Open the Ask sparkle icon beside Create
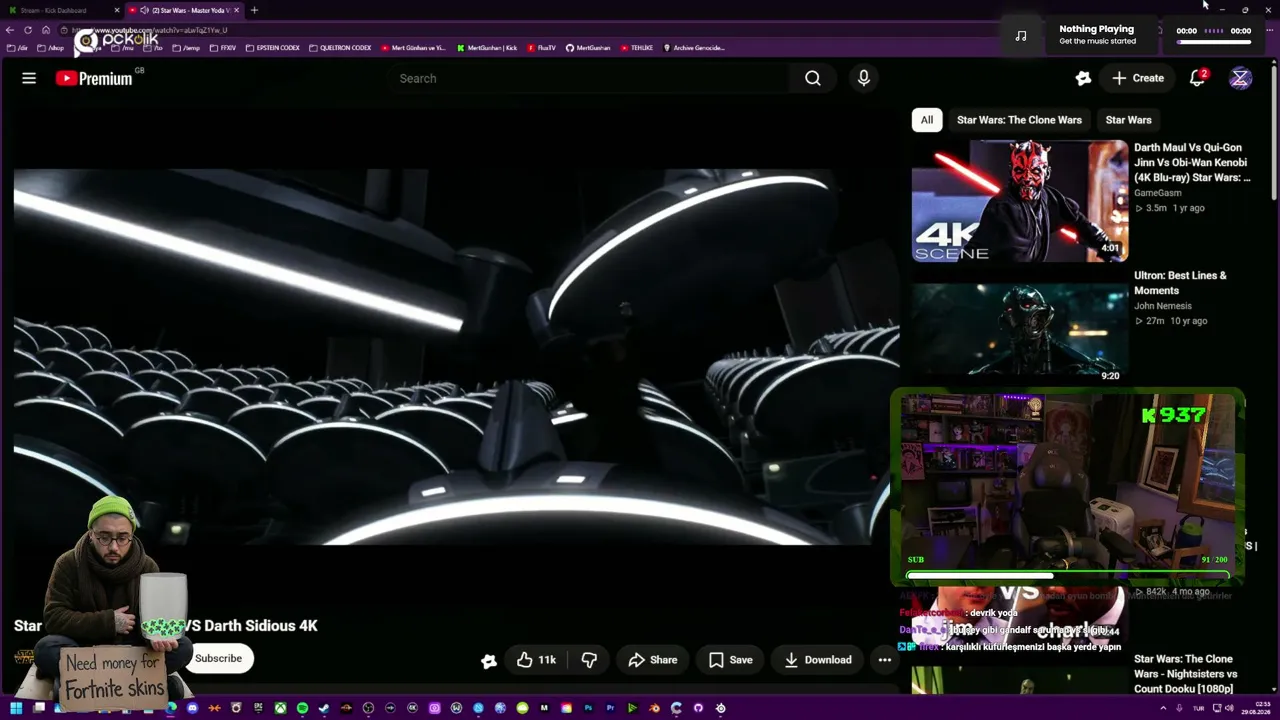 click(x=1083, y=78)
